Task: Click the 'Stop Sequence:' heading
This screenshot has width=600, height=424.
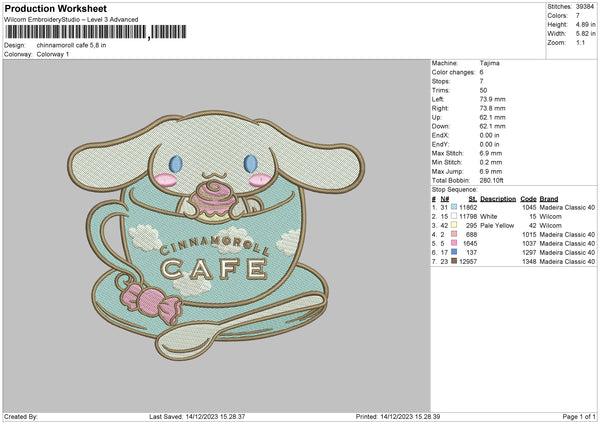Action: (x=455, y=190)
